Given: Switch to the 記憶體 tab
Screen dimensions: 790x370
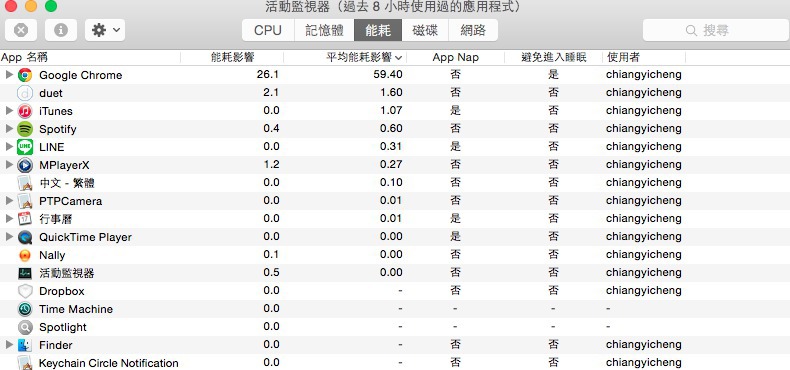Looking at the screenshot, I should (324, 30).
